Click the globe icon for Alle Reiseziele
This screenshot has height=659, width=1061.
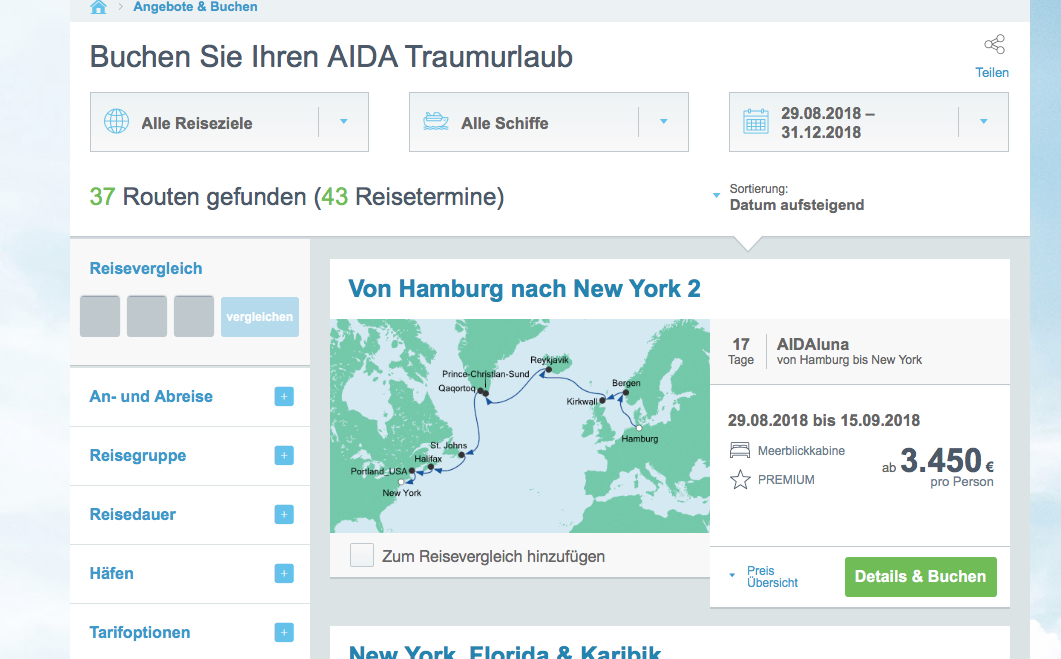point(117,122)
